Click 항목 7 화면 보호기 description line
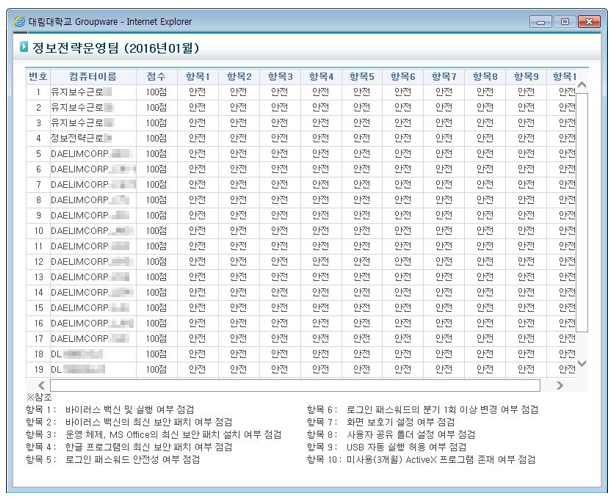The image size is (610, 499). (381, 422)
